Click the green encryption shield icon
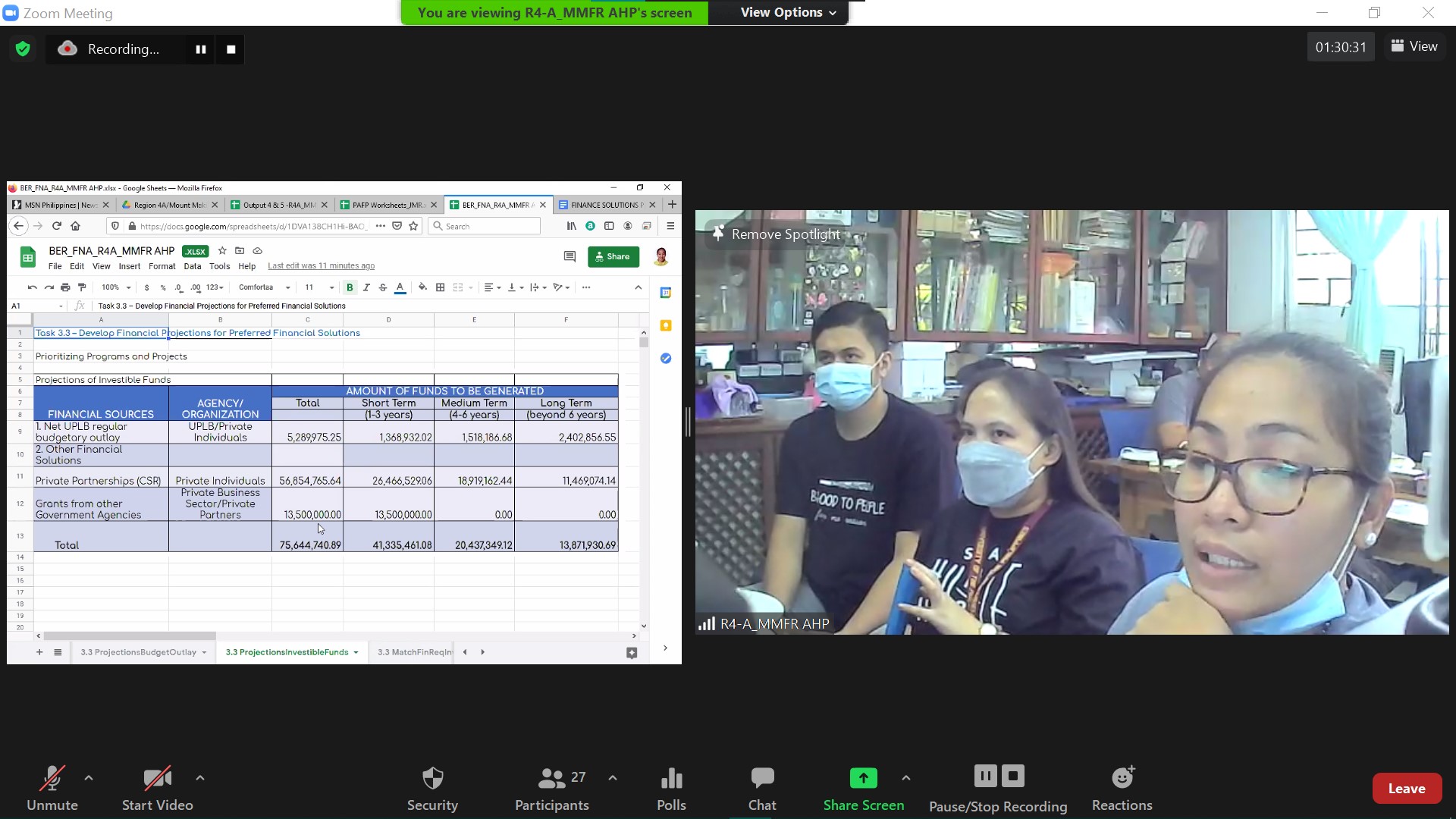Image resolution: width=1456 pixels, height=819 pixels. pos(23,49)
